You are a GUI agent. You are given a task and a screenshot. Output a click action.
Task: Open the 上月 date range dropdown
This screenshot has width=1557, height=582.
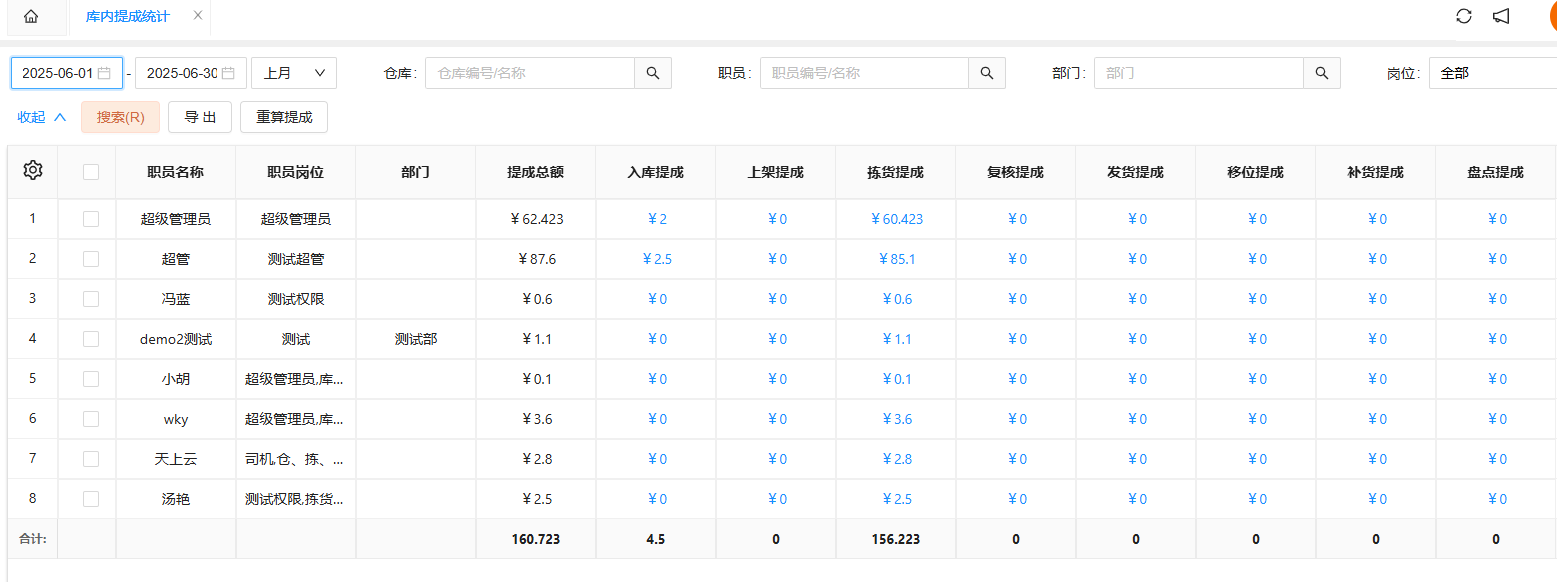coord(294,73)
